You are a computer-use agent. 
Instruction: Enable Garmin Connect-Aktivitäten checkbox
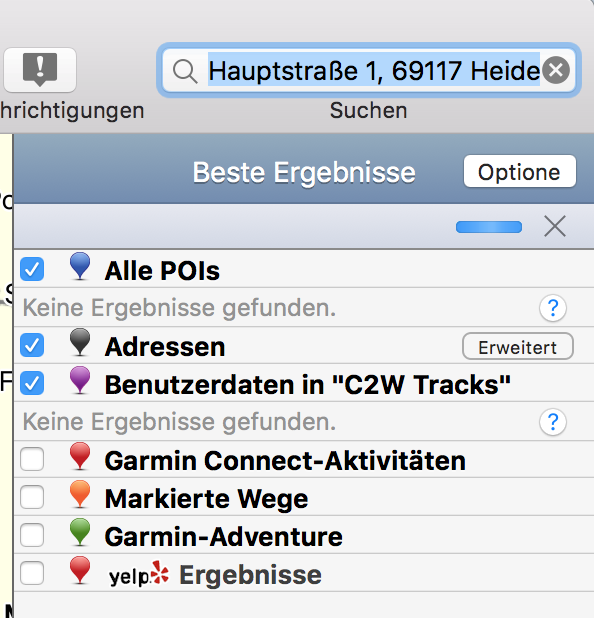coord(32,459)
